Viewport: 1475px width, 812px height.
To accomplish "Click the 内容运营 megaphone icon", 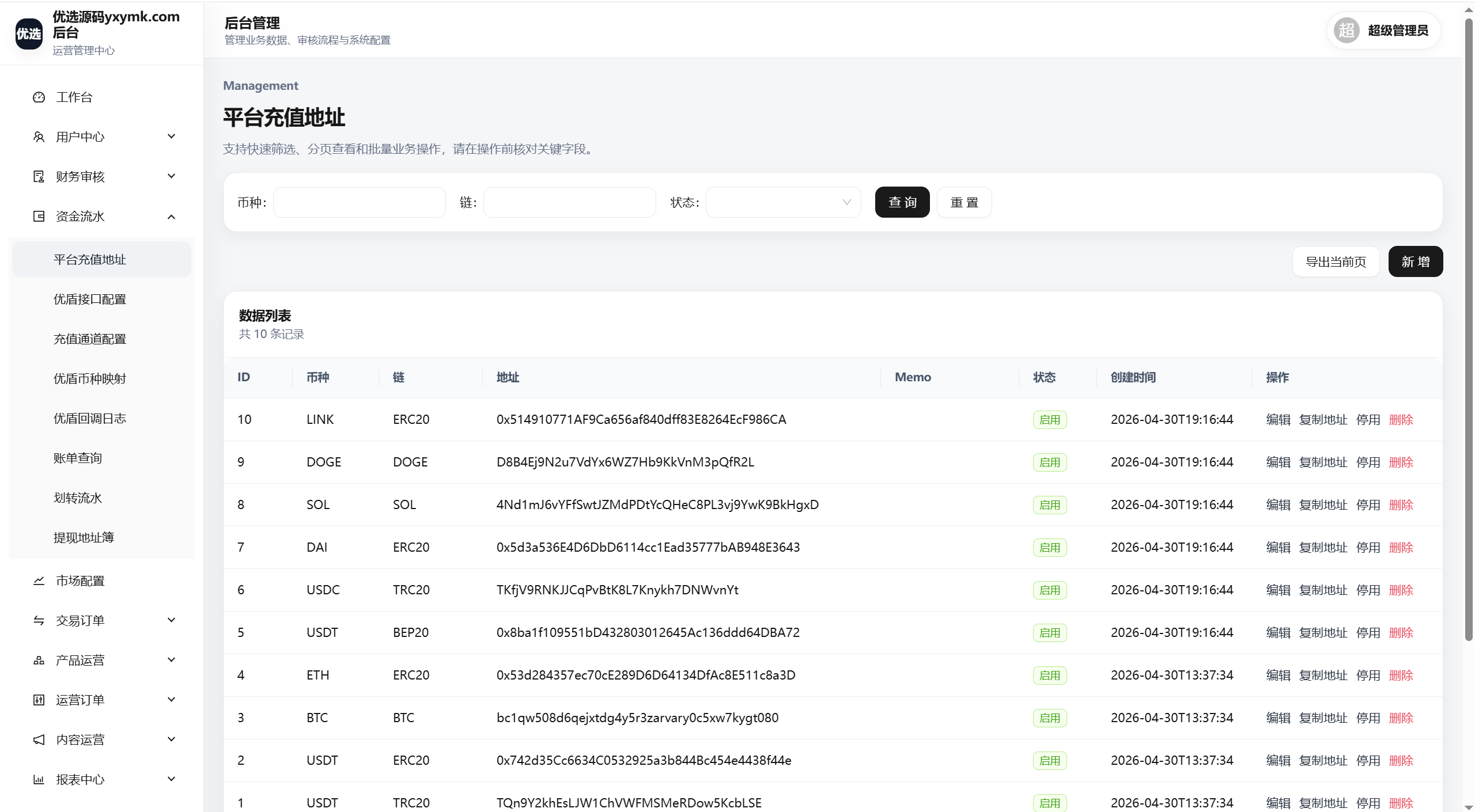I will [x=39, y=740].
